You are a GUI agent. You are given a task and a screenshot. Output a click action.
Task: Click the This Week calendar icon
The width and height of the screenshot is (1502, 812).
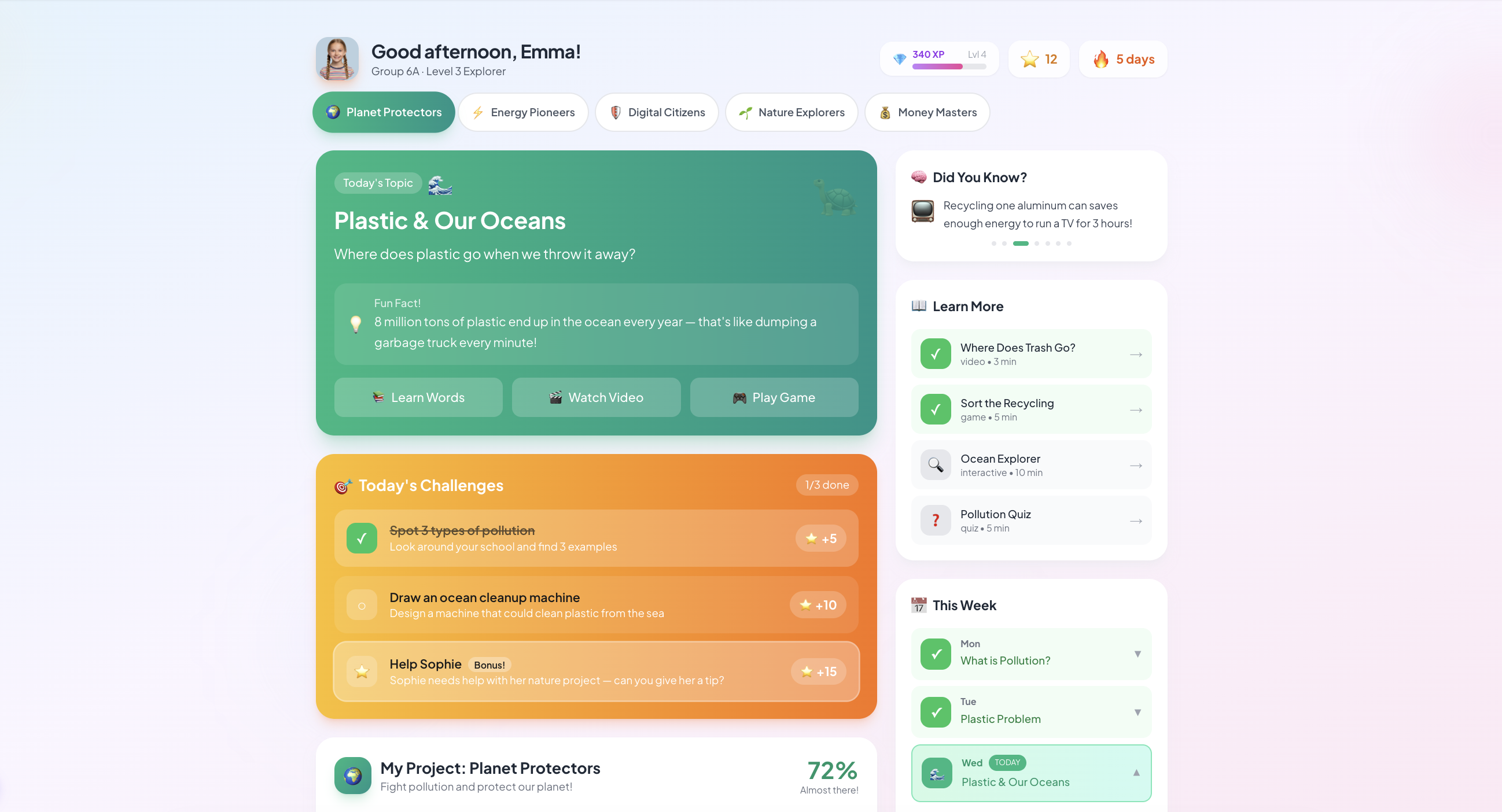(x=919, y=605)
